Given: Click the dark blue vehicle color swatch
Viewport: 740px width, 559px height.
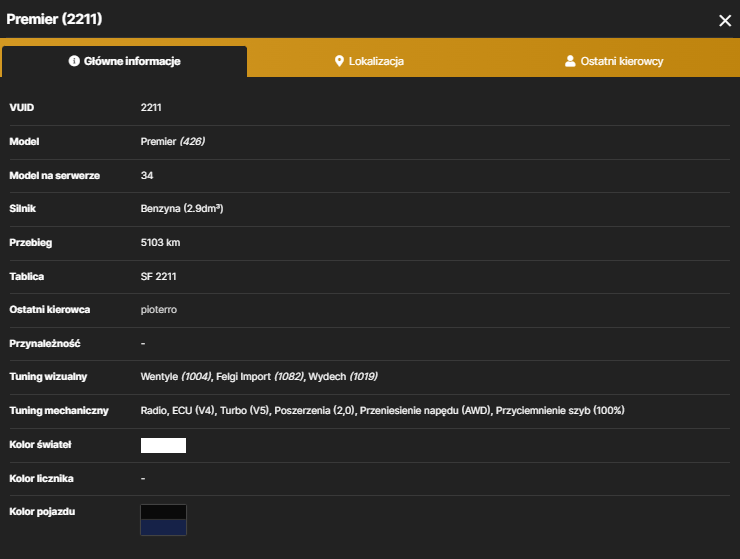Looking at the screenshot, I should click(x=163, y=527).
